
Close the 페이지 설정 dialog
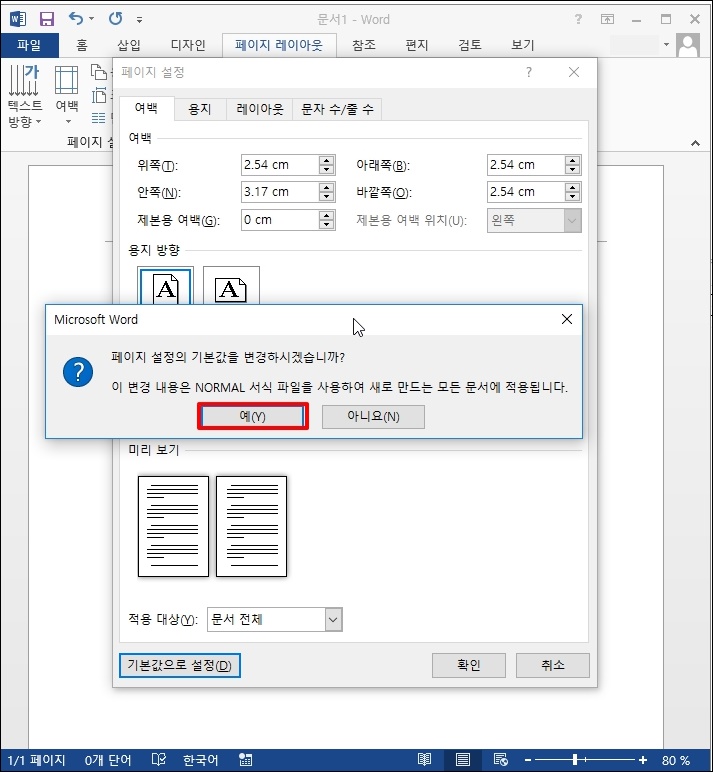[574, 72]
